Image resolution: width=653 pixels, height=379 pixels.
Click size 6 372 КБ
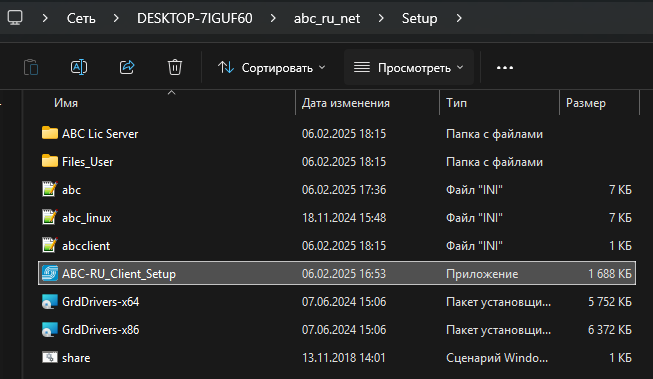point(610,329)
